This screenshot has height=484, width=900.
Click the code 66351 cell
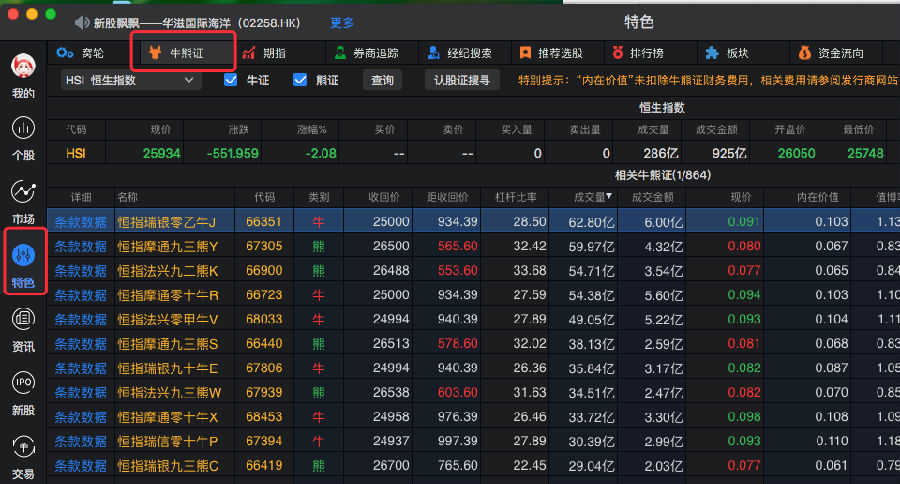point(264,222)
